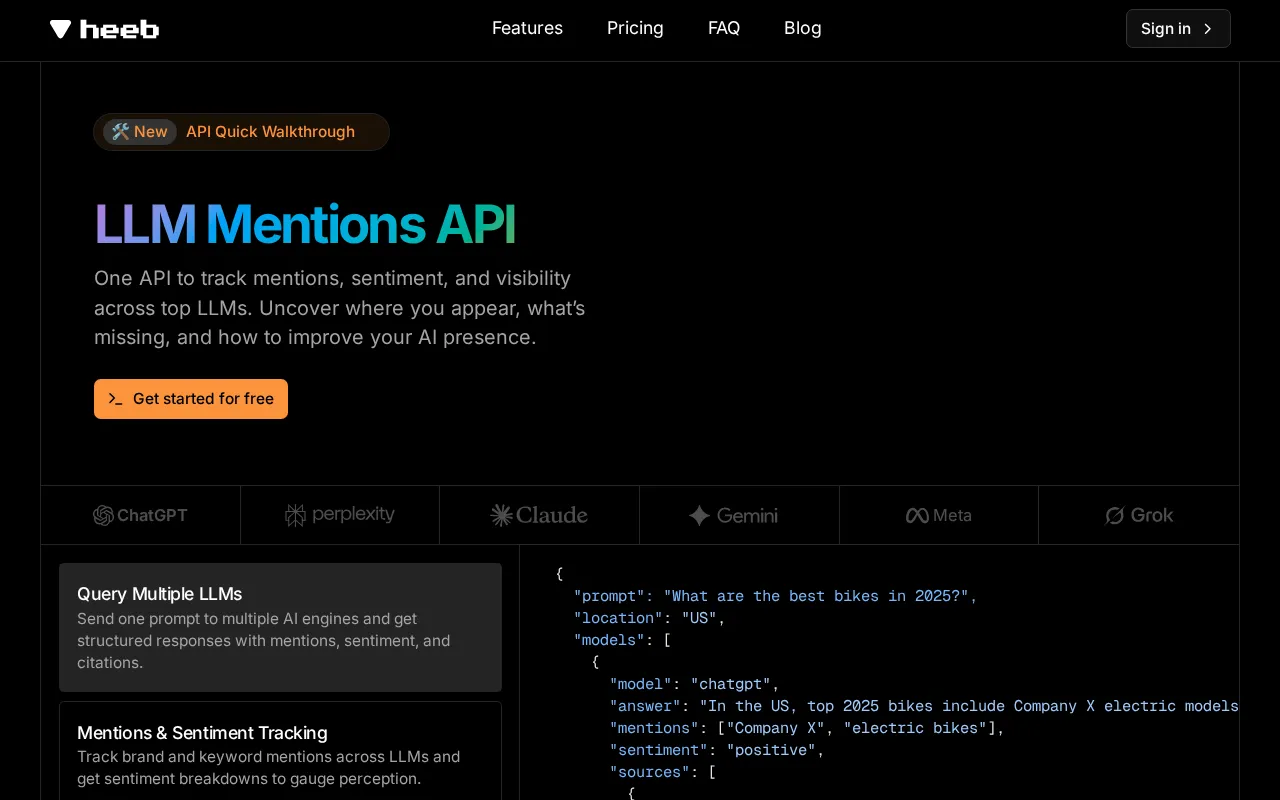Click the Meta logo
The image size is (1280, 800).
pyautogui.click(x=938, y=515)
